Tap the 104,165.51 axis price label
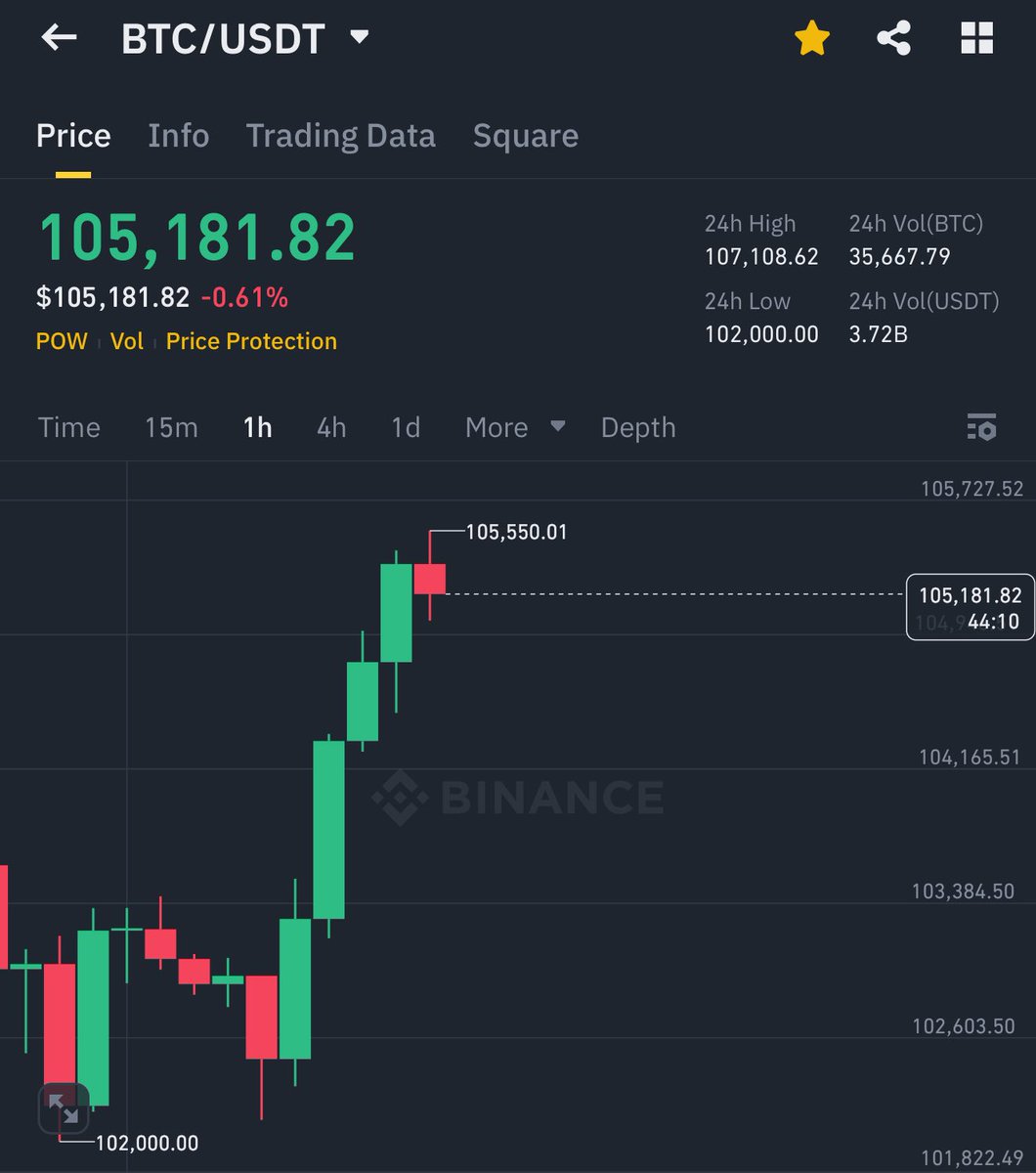The width and height of the screenshot is (1036, 1173). pos(970,757)
